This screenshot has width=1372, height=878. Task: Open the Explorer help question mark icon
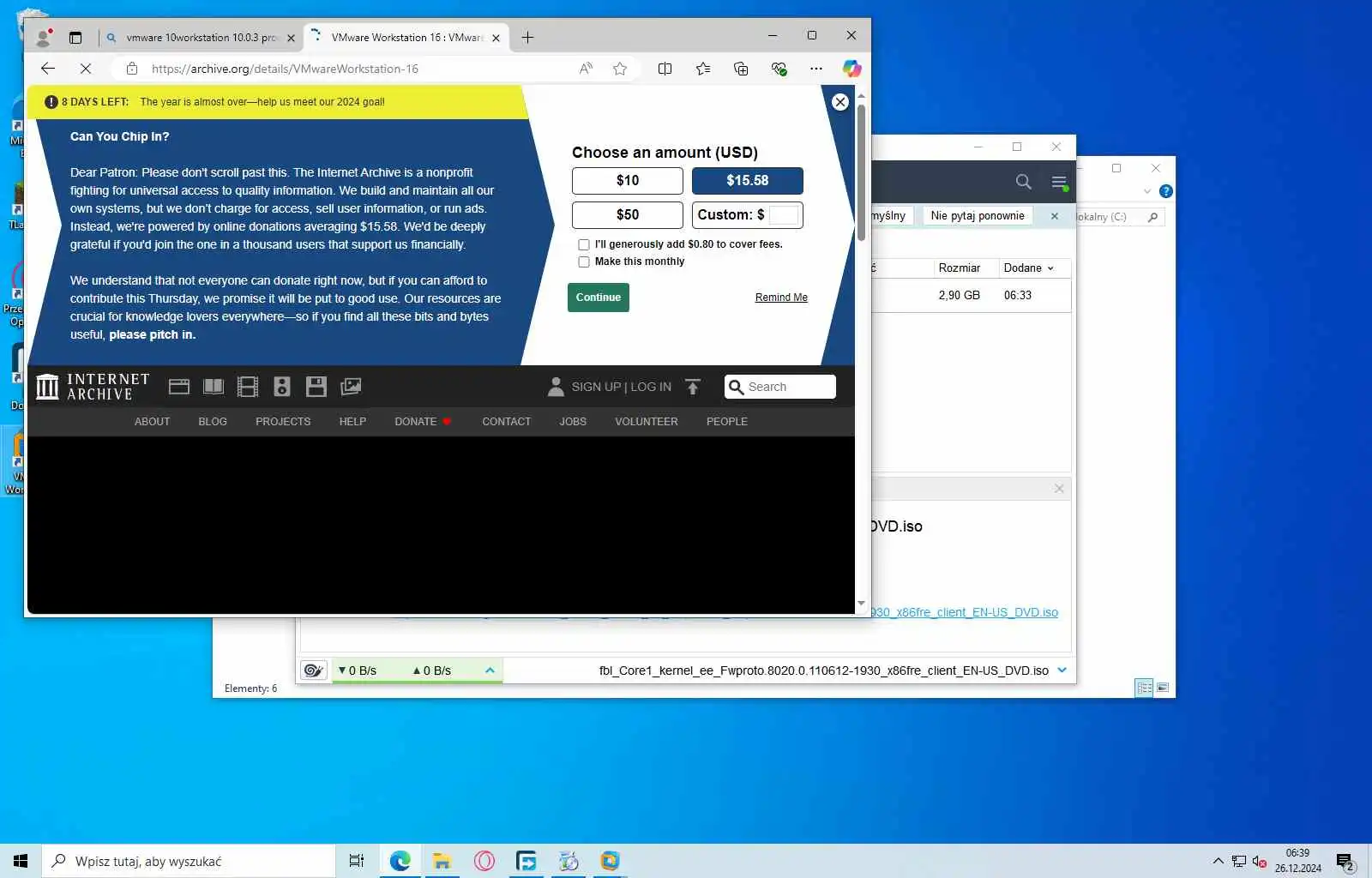coord(1166,191)
